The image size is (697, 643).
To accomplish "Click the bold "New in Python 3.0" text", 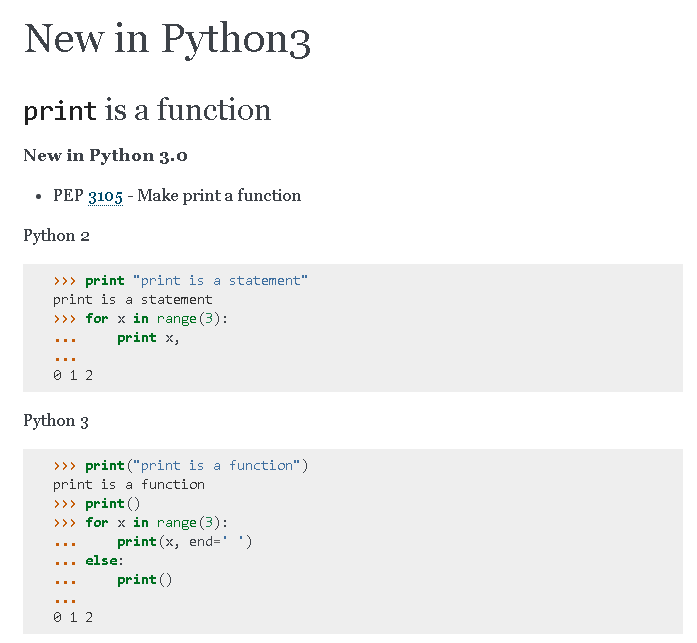I will (x=105, y=155).
